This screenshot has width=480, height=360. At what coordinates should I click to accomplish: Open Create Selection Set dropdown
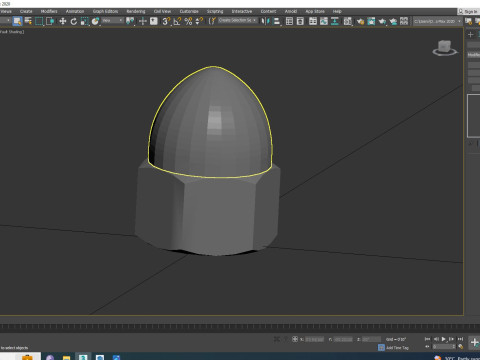pyautogui.click(x=238, y=20)
